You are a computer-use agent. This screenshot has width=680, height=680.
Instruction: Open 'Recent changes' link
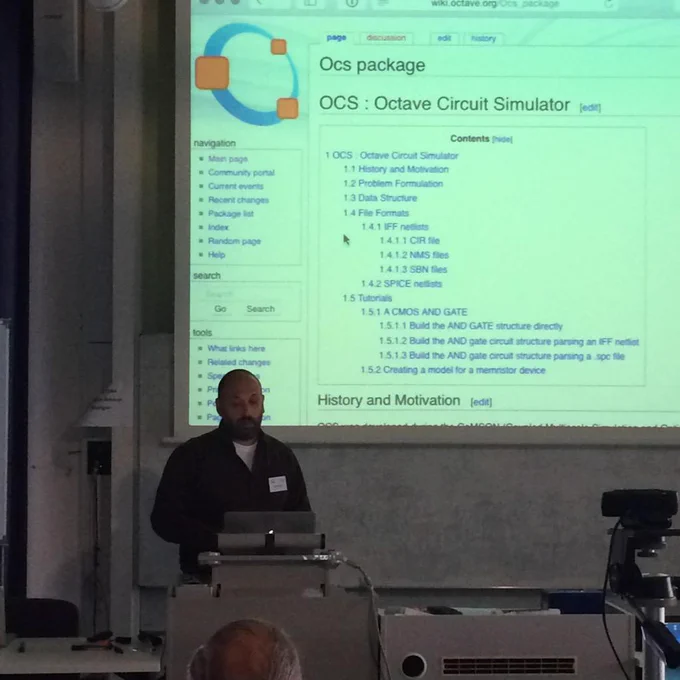click(x=239, y=200)
